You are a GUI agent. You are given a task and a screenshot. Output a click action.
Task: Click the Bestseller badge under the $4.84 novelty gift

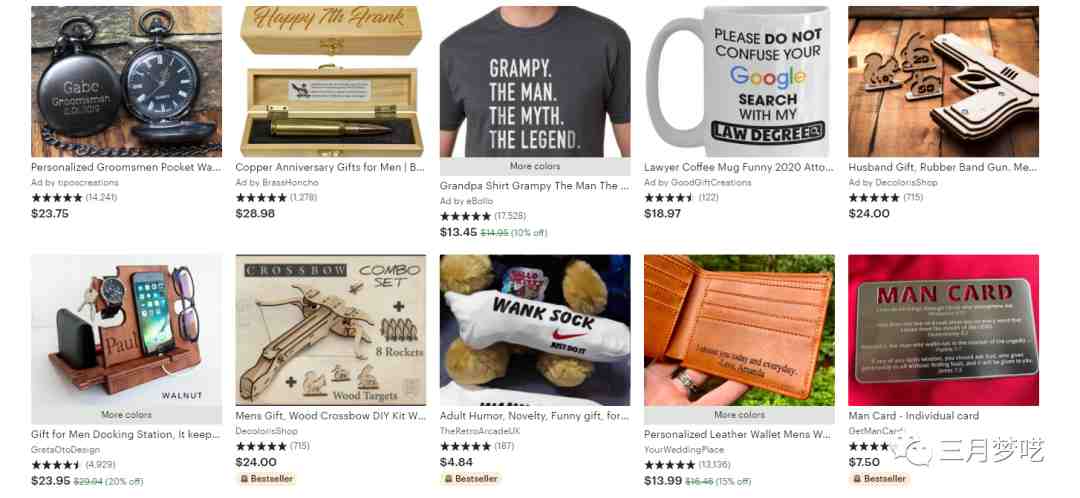(470, 479)
